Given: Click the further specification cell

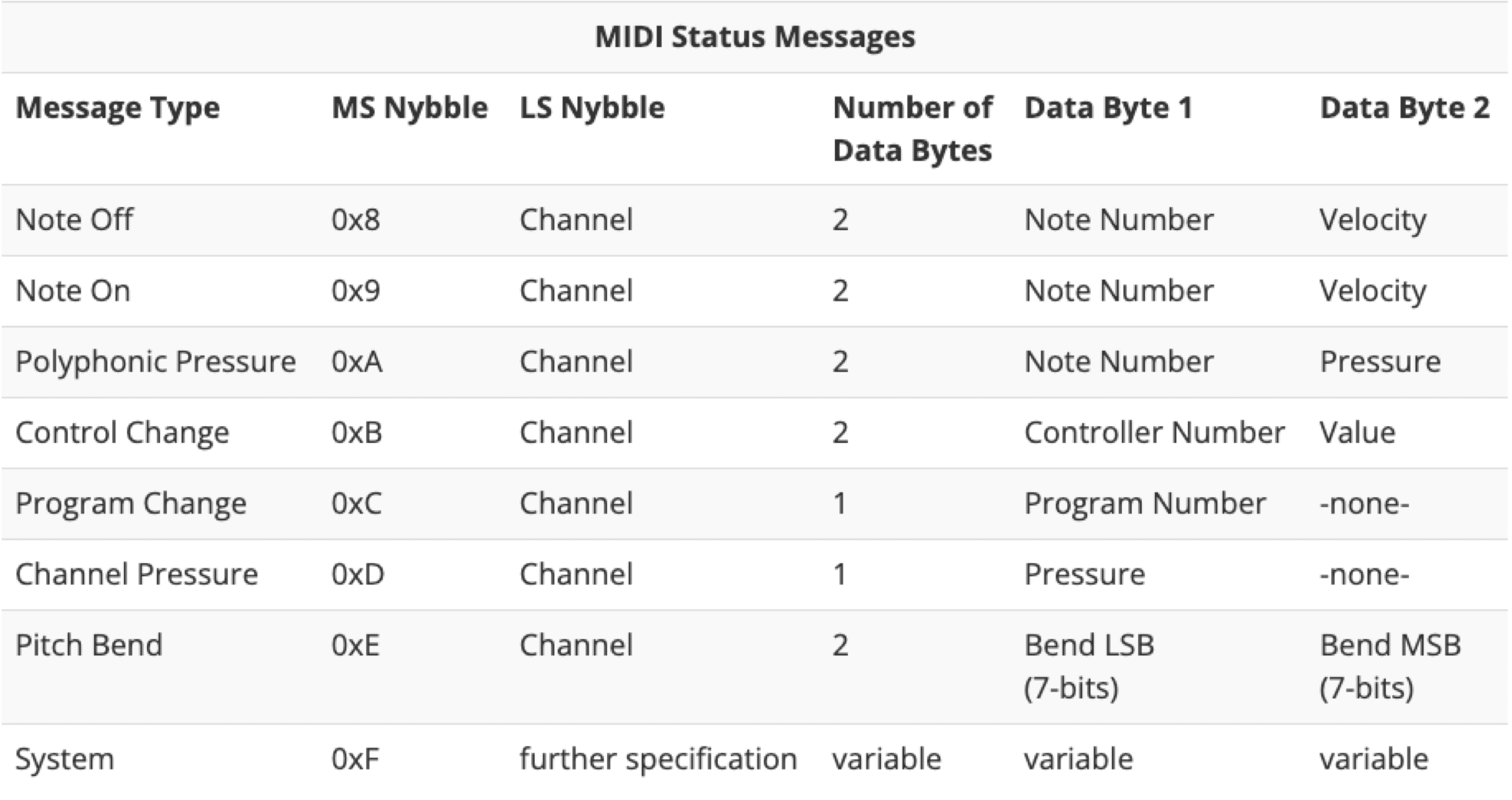Looking at the screenshot, I should pyautogui.click(x=658, y=759).
